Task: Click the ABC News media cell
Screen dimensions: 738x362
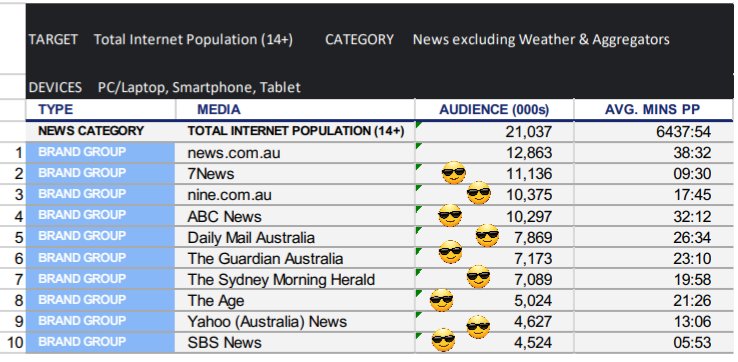Action: pyautogui.click(x=295, y=216)
